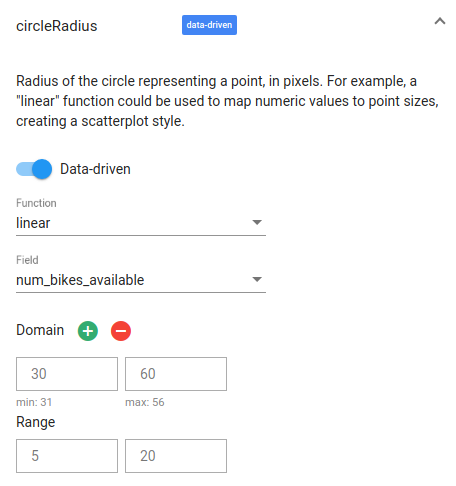This screenshot has width=456, height=486.
Task: Collapse the circleRadius panel chevron
Action: coord(440,21)
